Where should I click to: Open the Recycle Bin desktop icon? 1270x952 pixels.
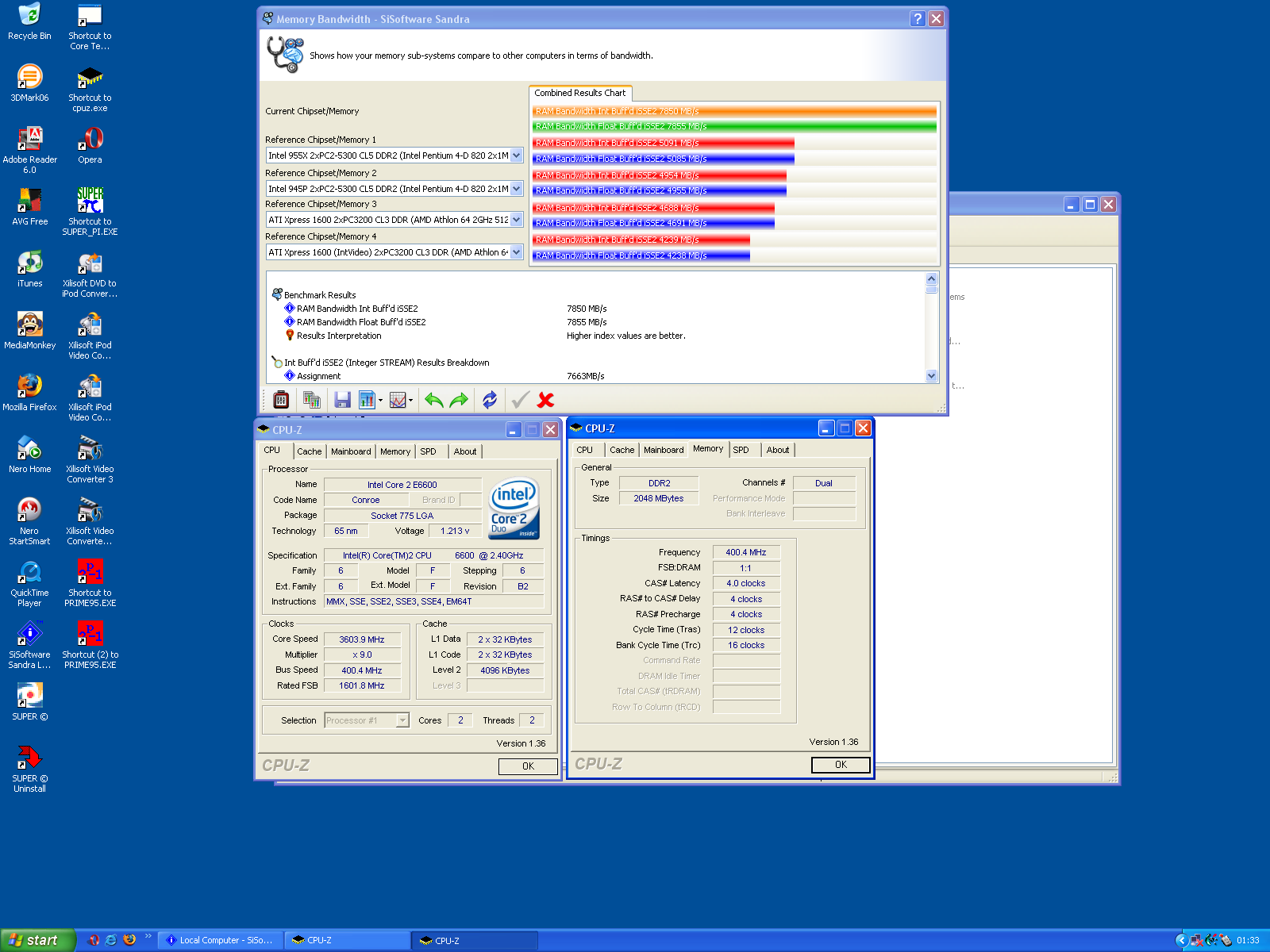(x=29, y=21)
